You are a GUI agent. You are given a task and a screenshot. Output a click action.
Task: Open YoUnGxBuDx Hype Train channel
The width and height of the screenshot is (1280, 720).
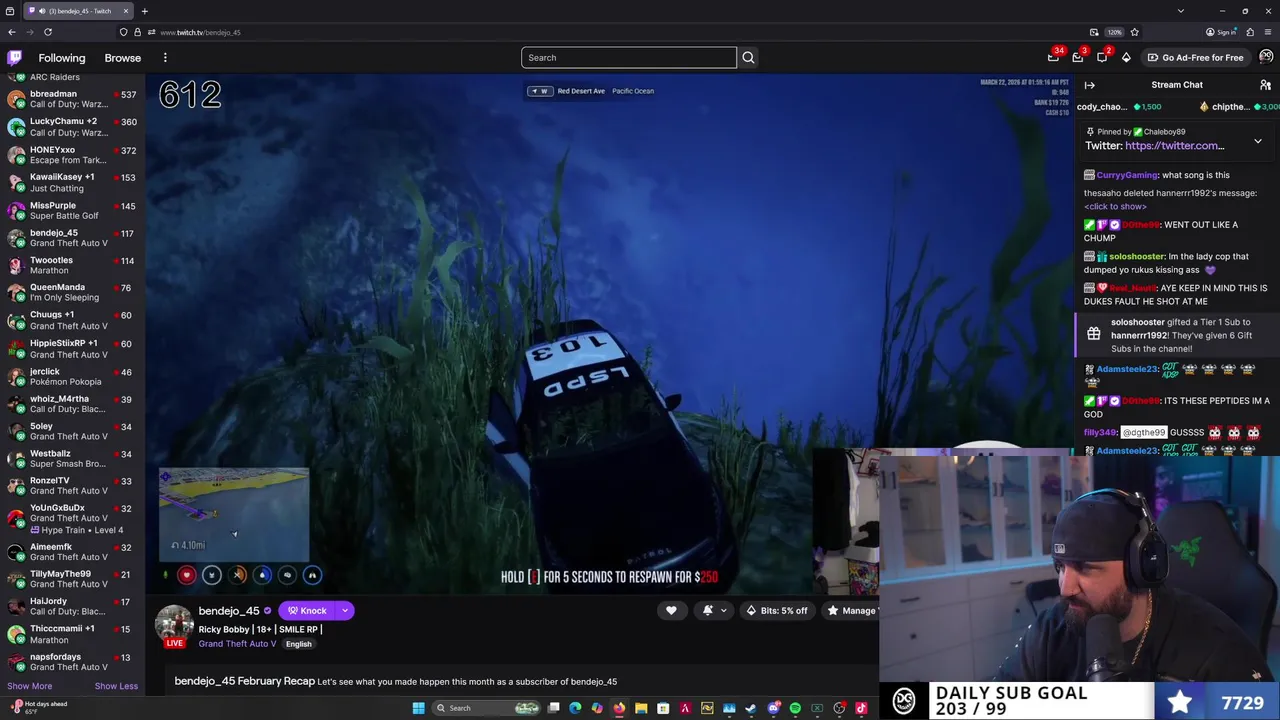tap(72, 518)
